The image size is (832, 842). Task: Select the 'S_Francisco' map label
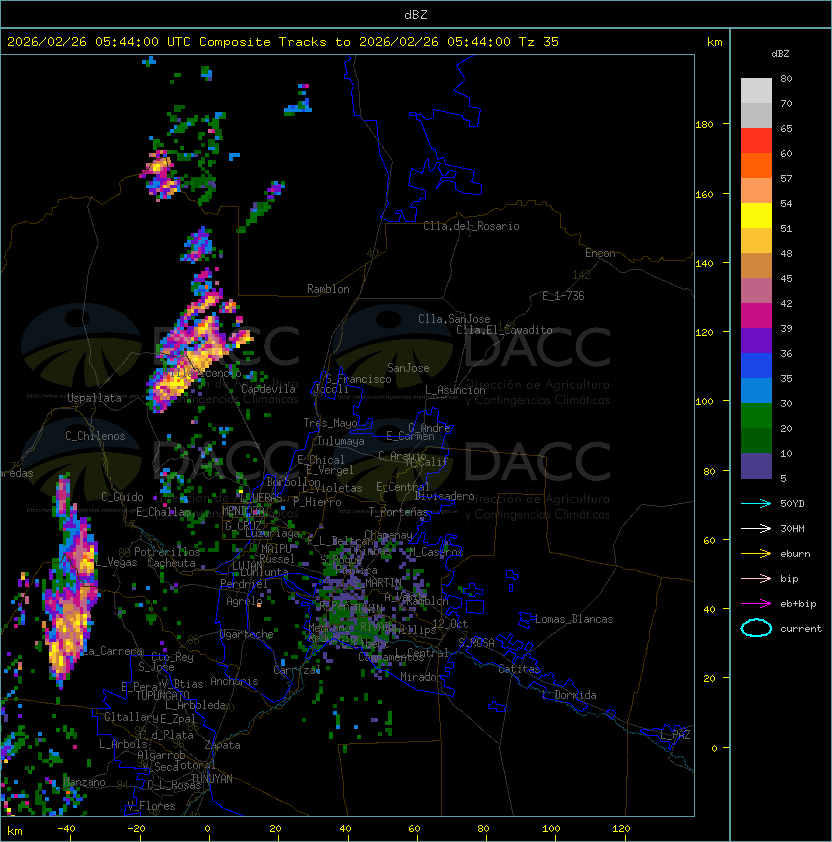358,379
